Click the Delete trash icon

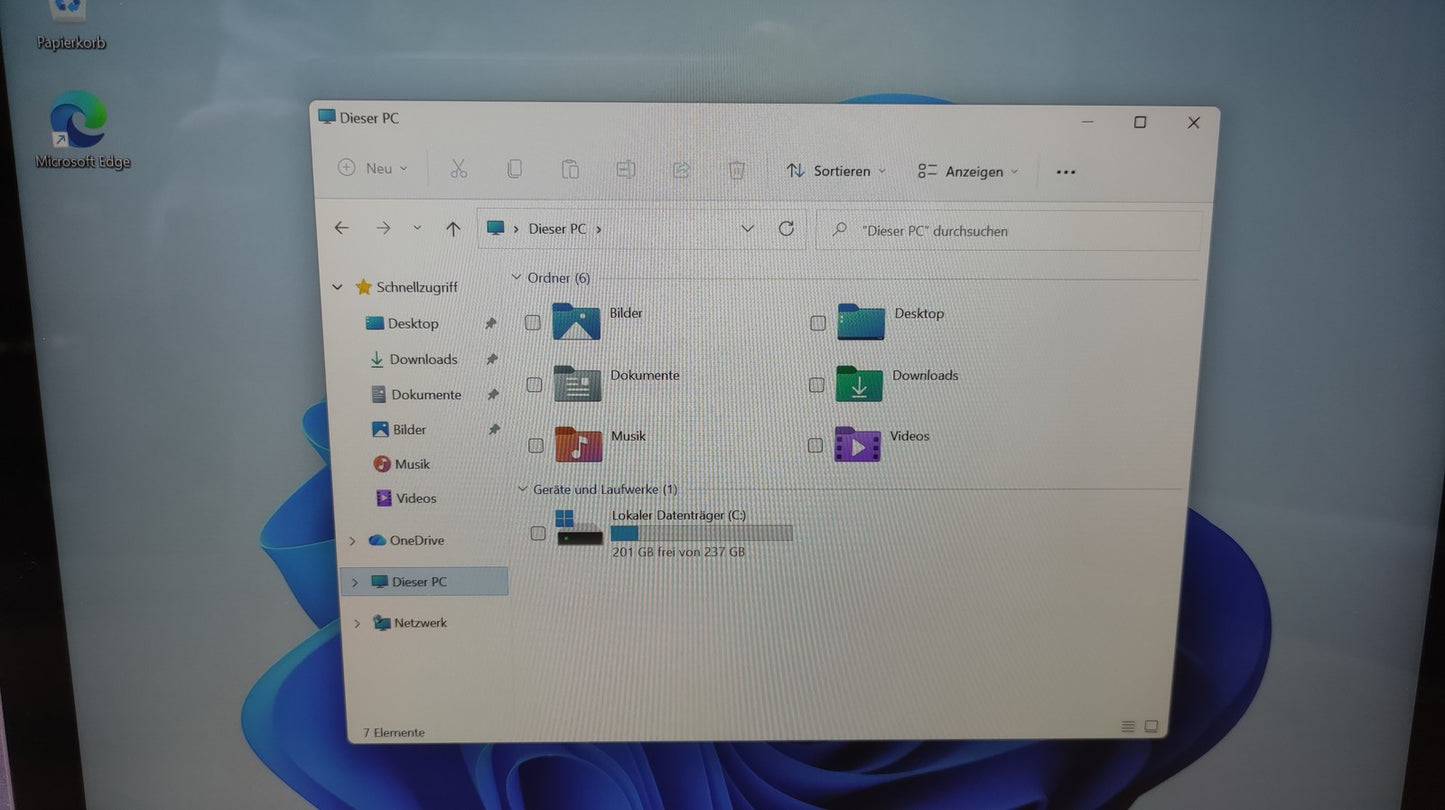(737, 170)
